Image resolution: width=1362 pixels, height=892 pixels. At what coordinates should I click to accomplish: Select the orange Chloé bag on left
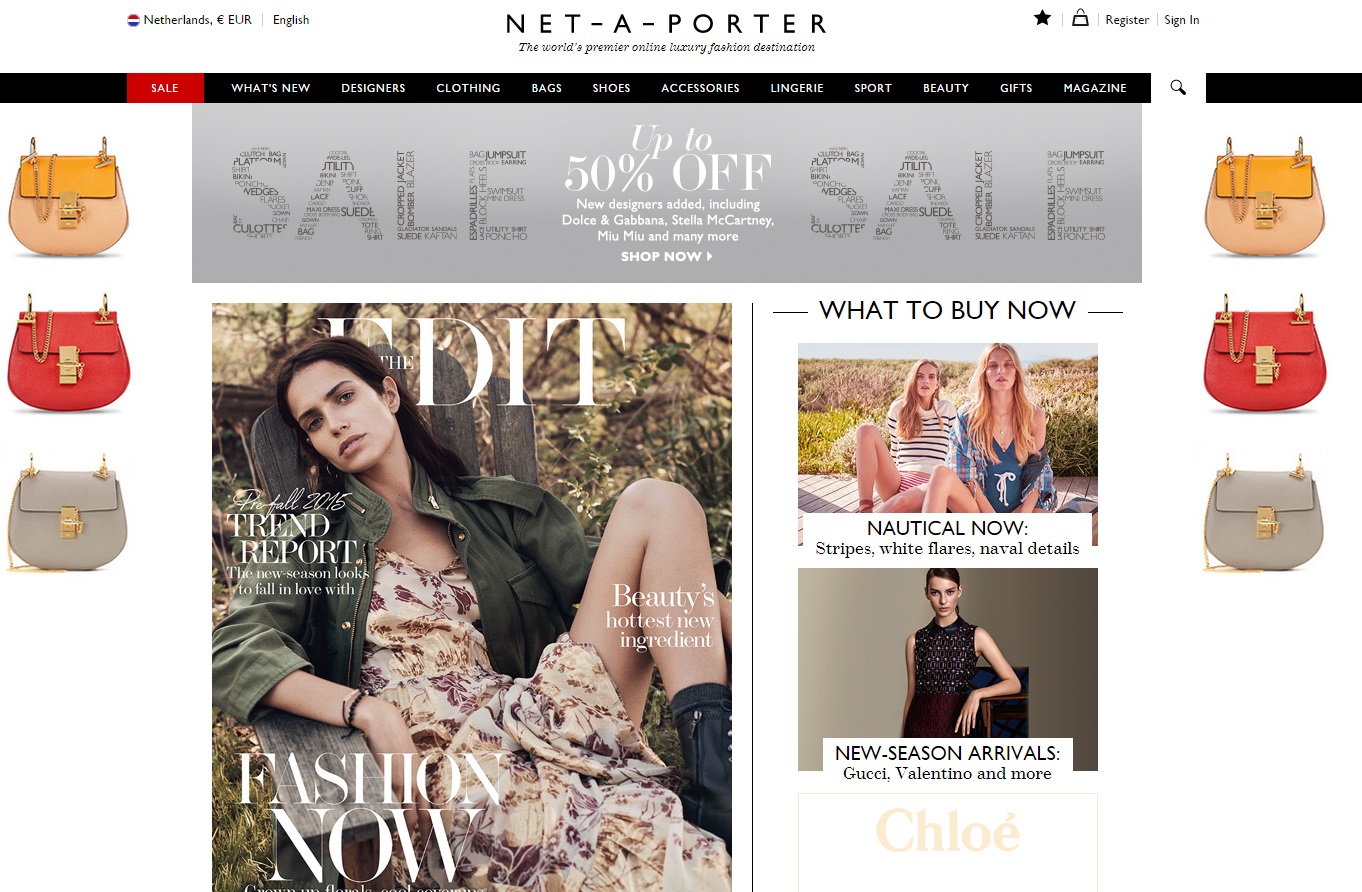[x=68, y=196]
